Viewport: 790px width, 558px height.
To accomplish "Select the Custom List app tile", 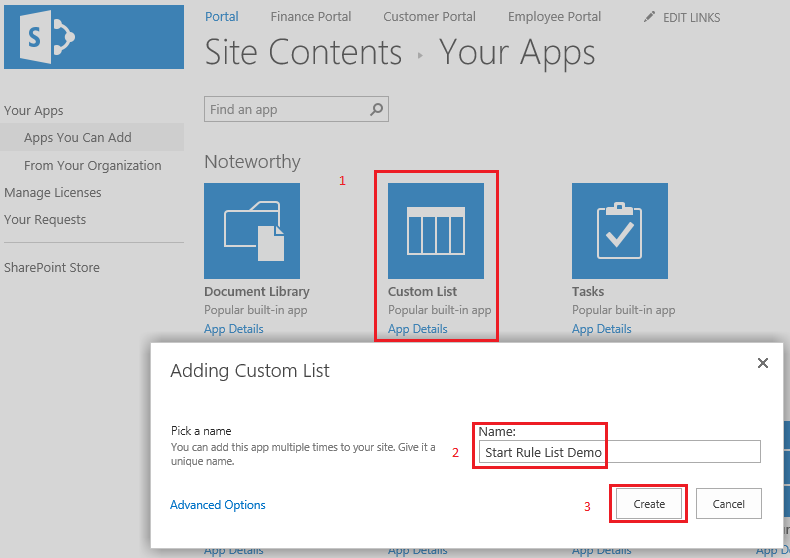I will pyautogui.click(x=436, y=231).
